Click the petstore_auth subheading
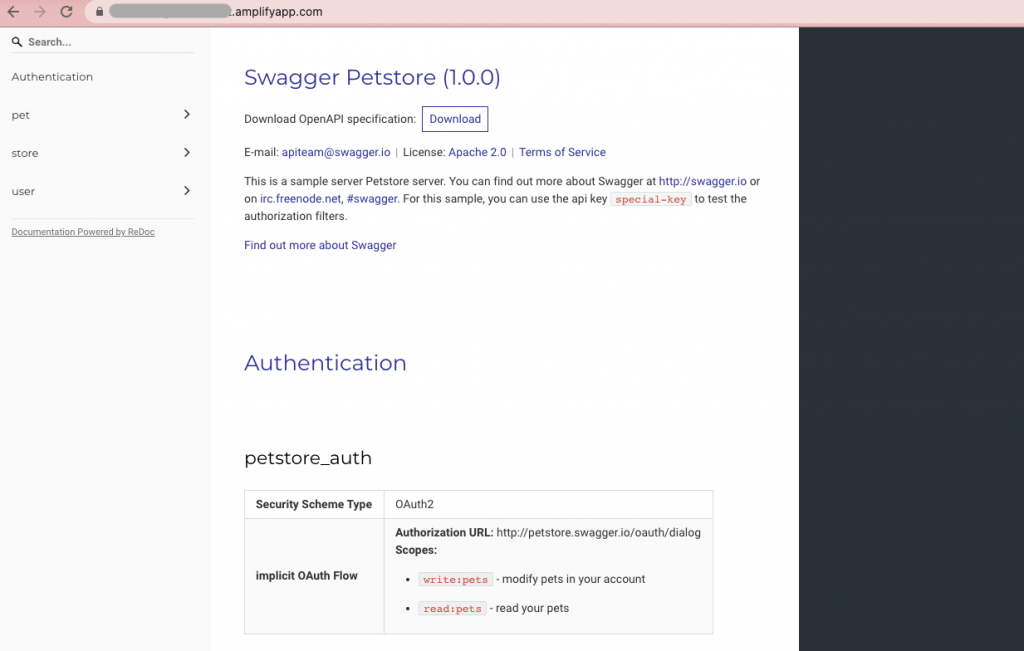Image resolution: width=1024 pixels, height=651 pixels. click(308, 458)
